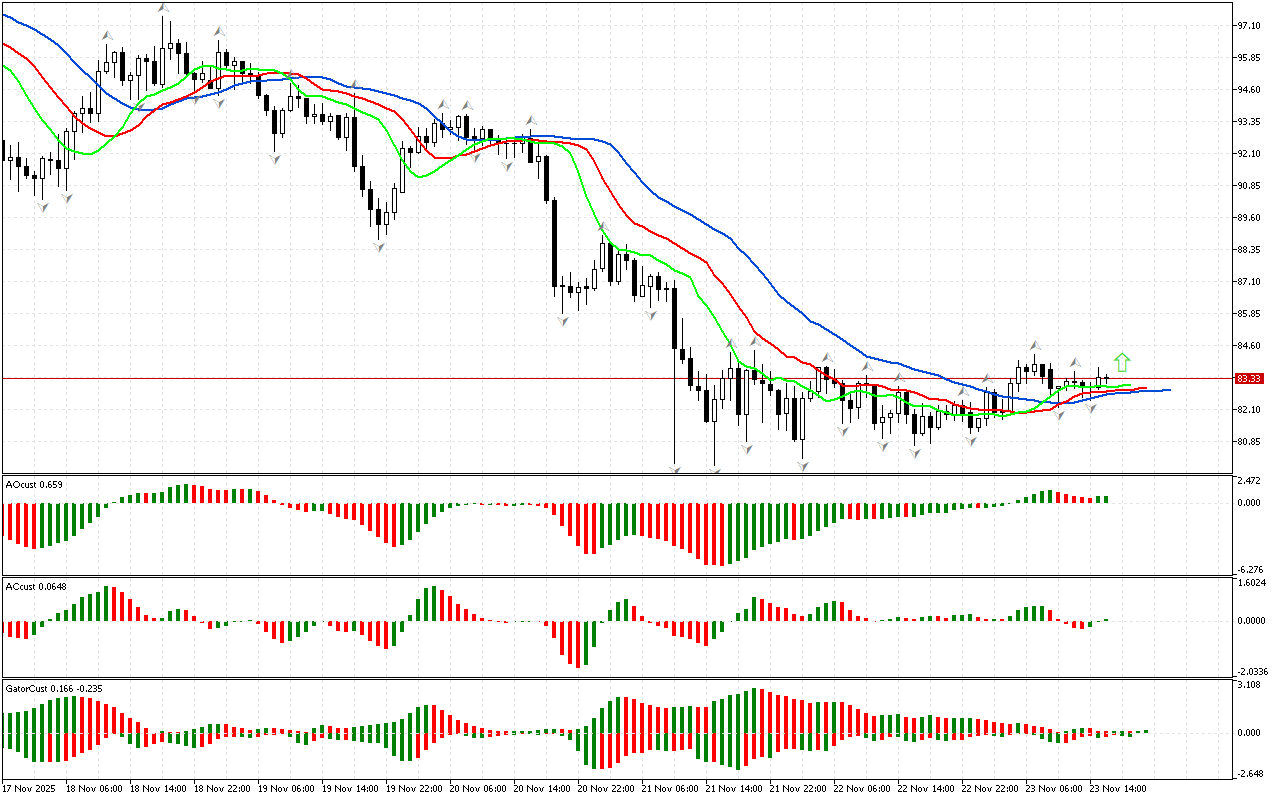Select the GatorCust 0.166 -0.235 label

pos(54,689)
